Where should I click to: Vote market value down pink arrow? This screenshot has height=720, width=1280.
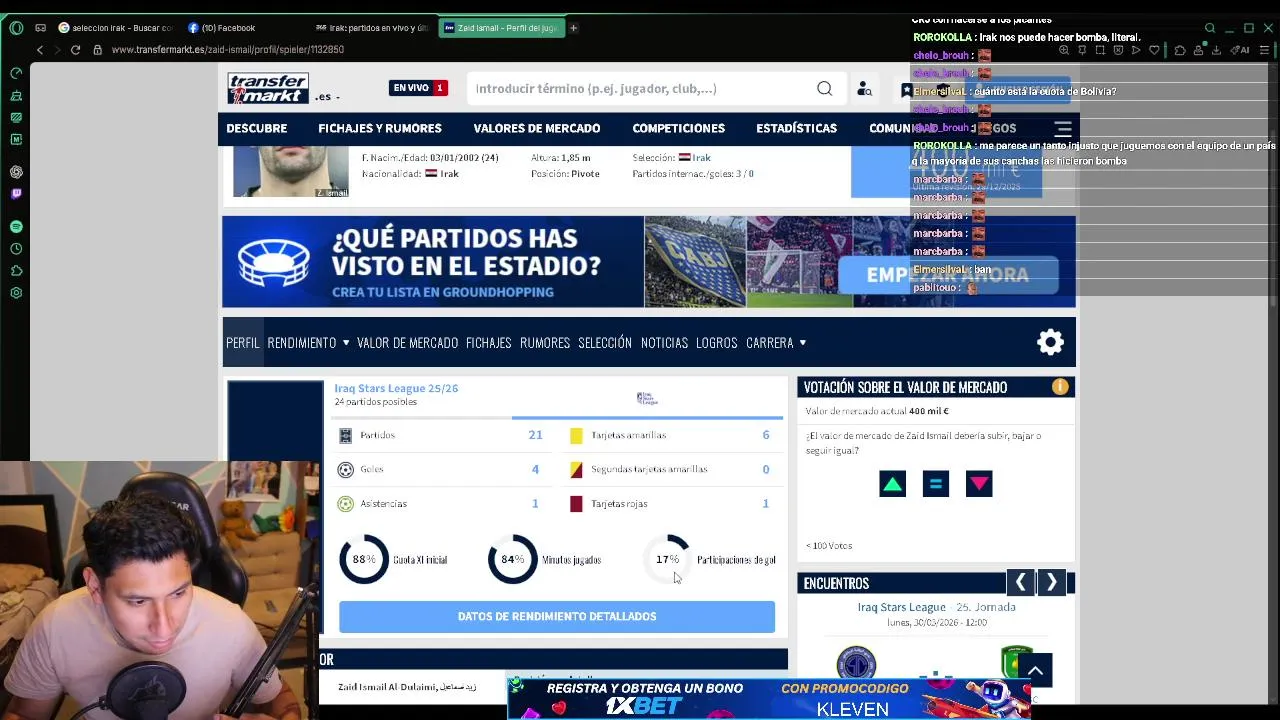(x=979, y=485)
